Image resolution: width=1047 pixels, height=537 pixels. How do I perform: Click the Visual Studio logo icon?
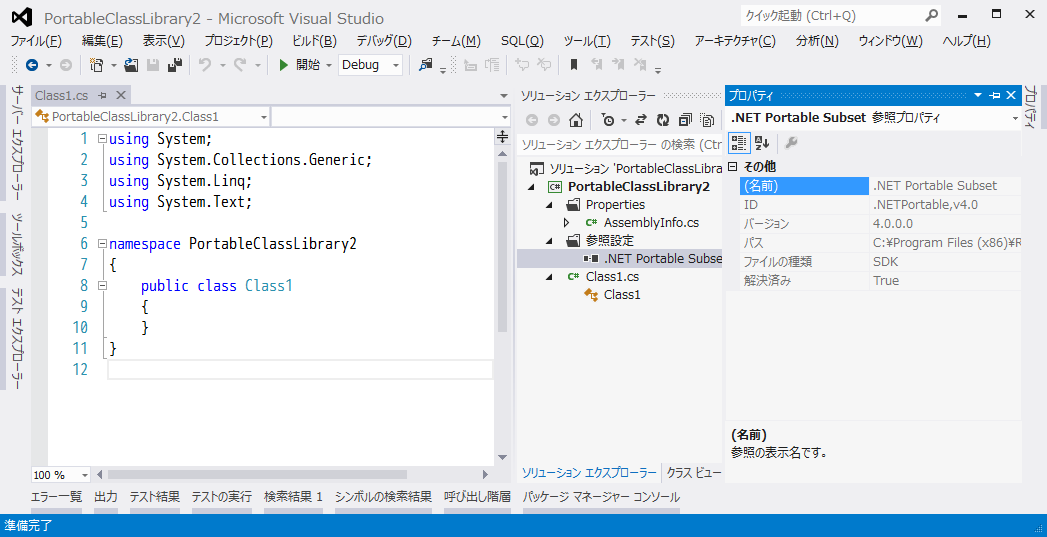22,17
